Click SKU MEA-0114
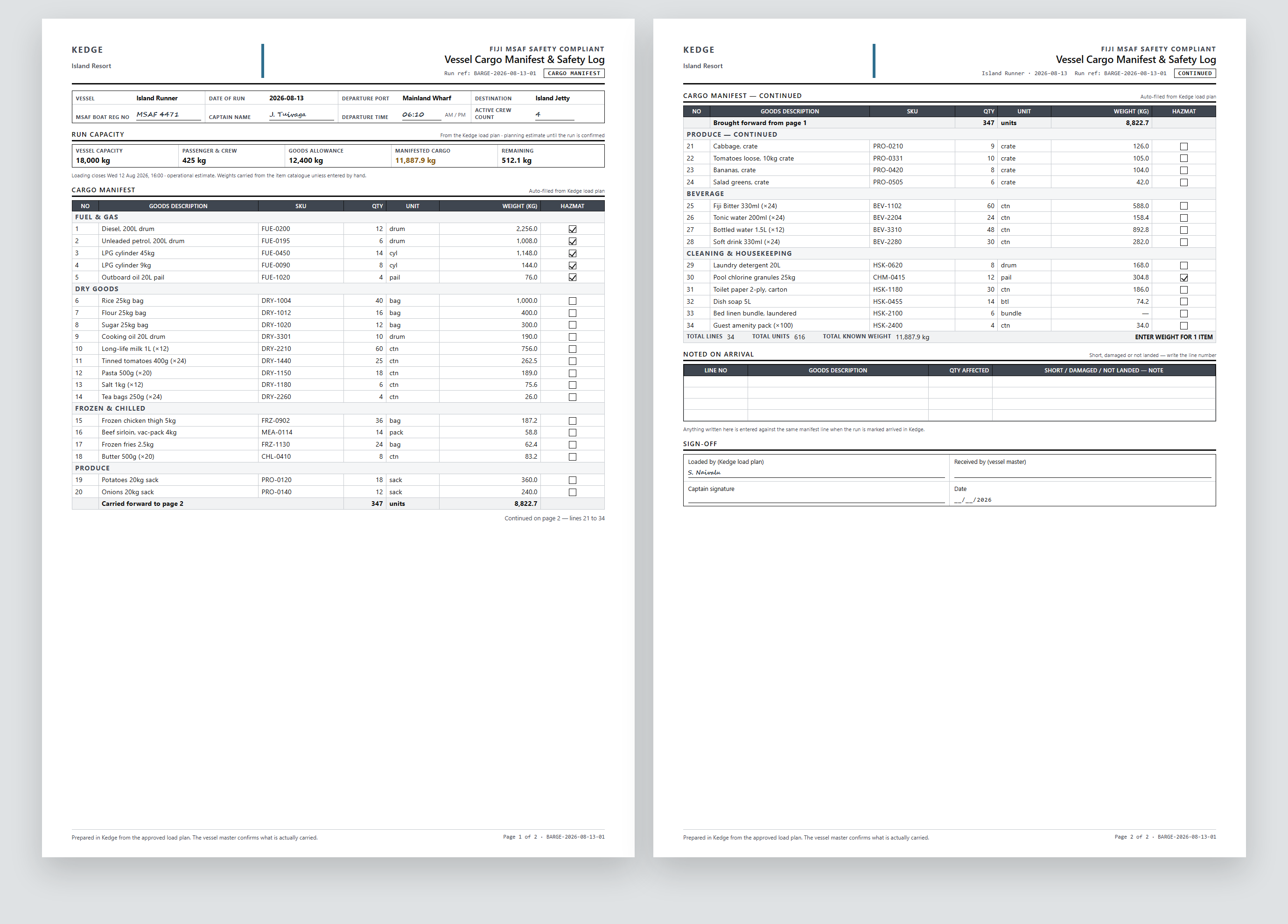Screen dimensions: 1288x924 tap(277, 432)
